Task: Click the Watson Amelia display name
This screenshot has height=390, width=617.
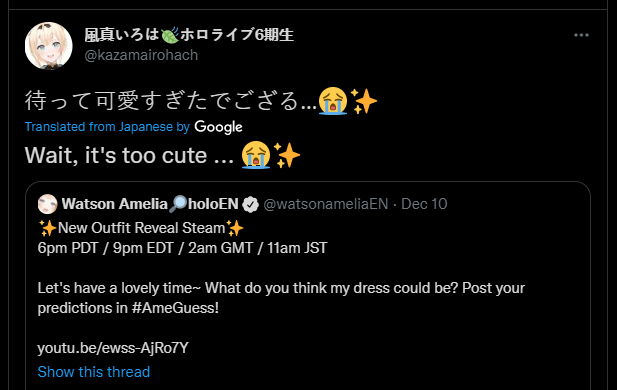Action: coord(115,204)
